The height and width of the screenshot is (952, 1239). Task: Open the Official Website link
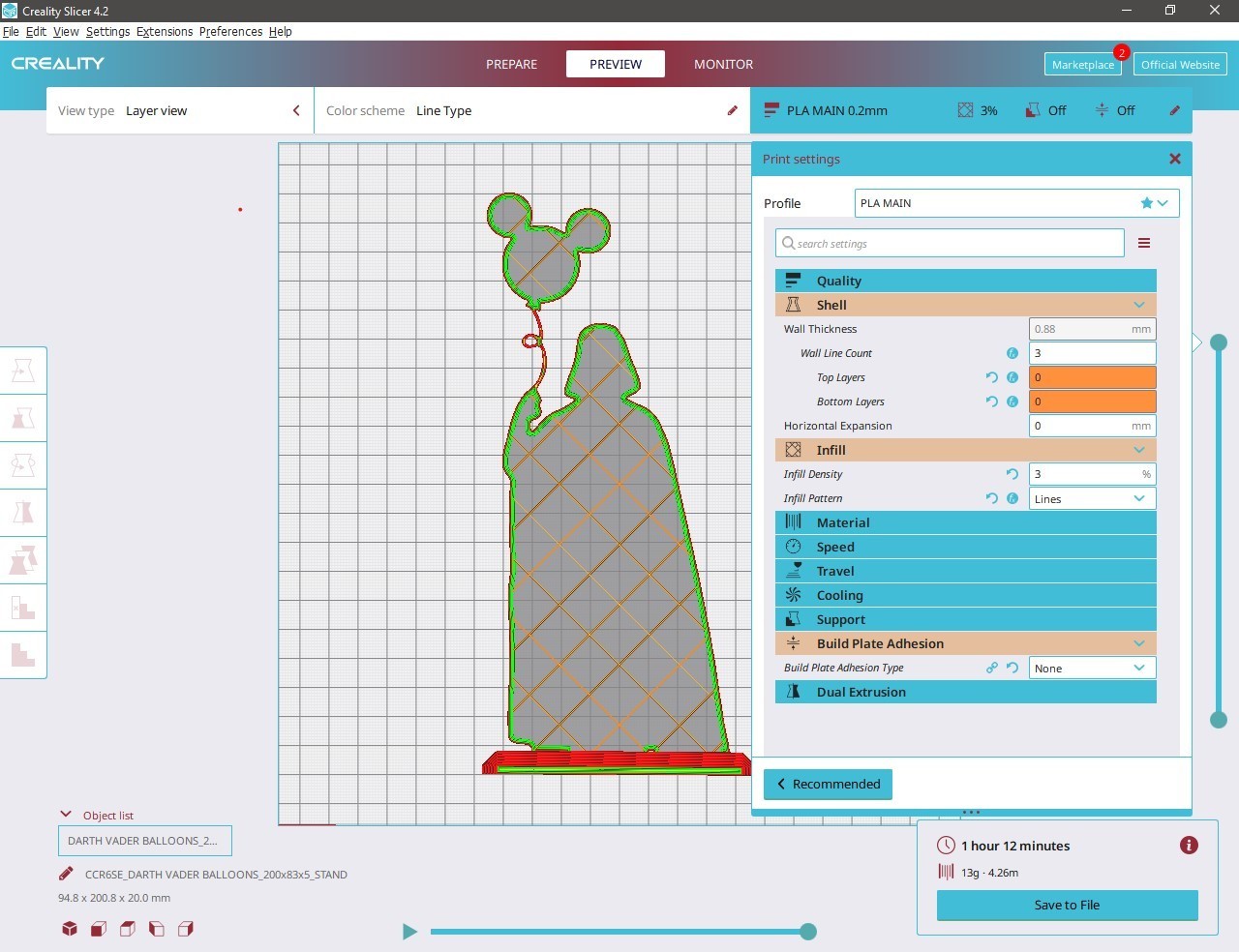point(1180,65)
